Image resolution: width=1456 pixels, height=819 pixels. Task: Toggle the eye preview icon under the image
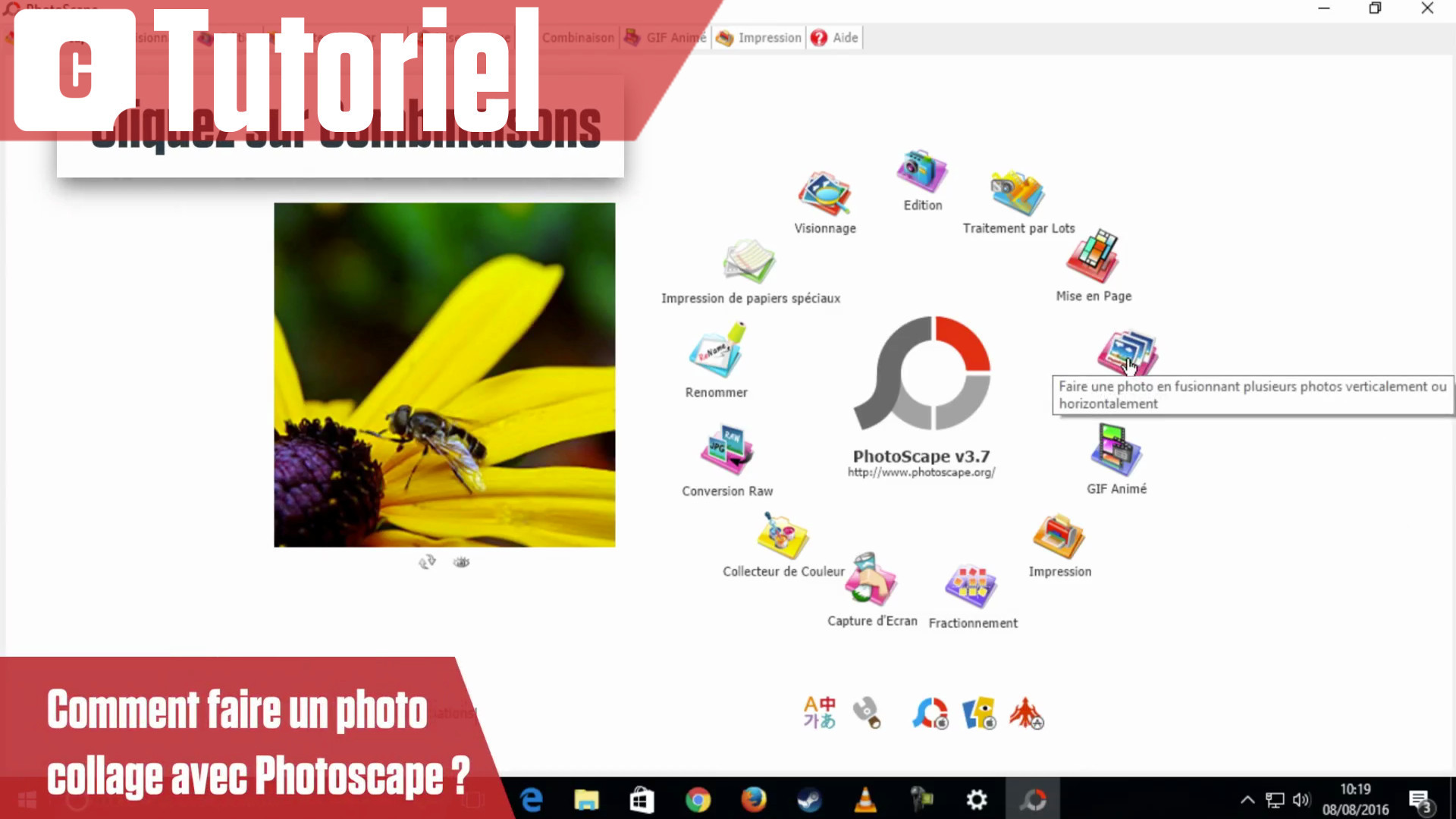pos(460,562)
